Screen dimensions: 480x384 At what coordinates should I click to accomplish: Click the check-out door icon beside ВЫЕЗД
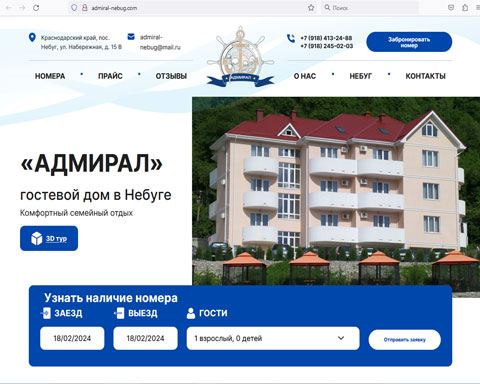coord(119,313)
